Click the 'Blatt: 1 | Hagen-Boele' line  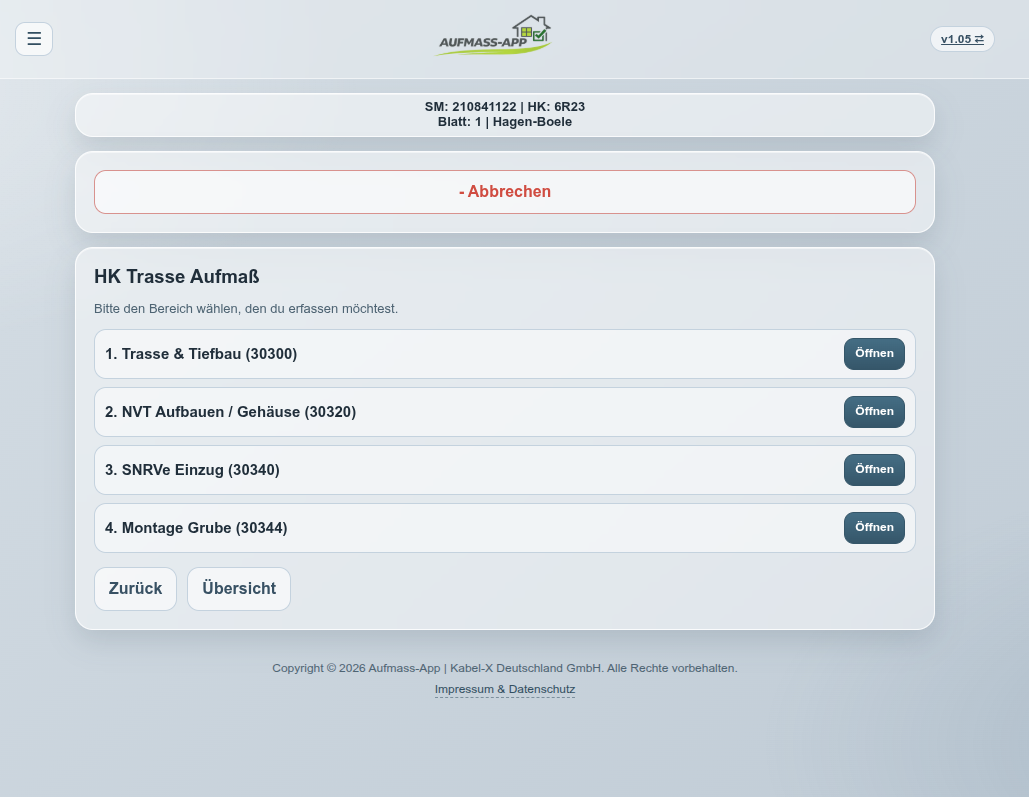(x=504, y=122)
